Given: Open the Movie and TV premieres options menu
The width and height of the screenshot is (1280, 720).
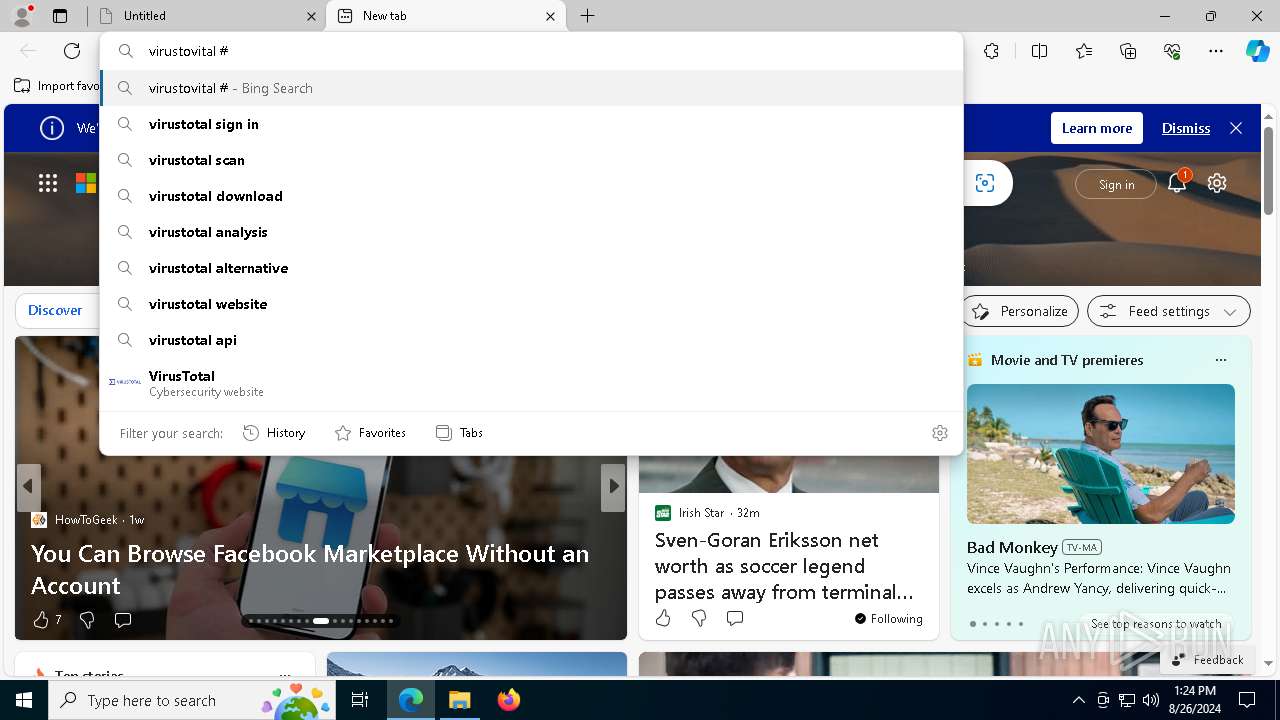Looking at the screenshot, I should click(1220, 360).
